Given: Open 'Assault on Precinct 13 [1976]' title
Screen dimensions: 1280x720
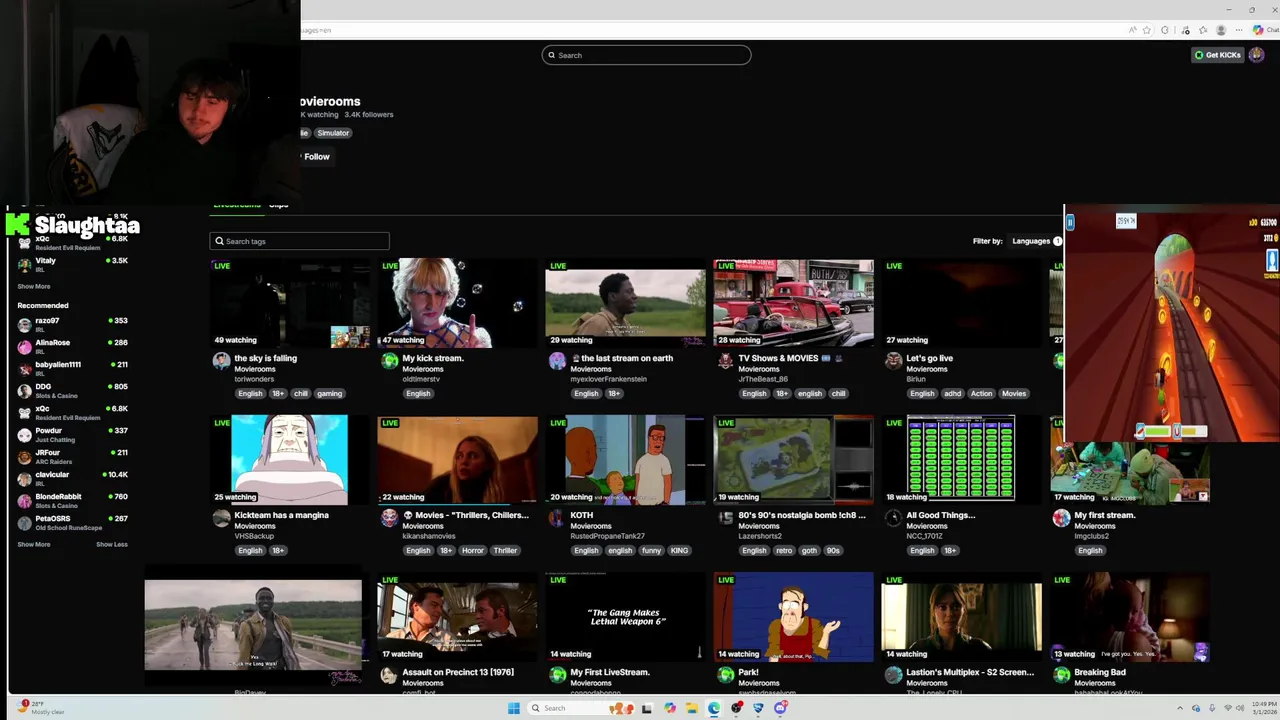Looking at the screenshot, I should 458,672.
